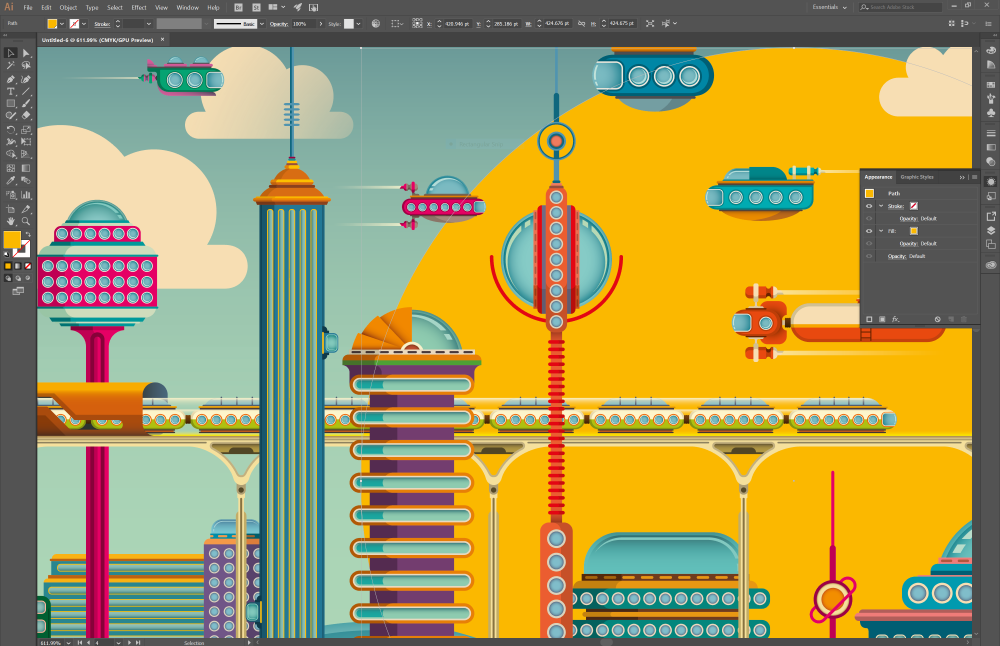Click Add New Stroke in Appearance panel
1000x646 pixels.
(869, 319)
